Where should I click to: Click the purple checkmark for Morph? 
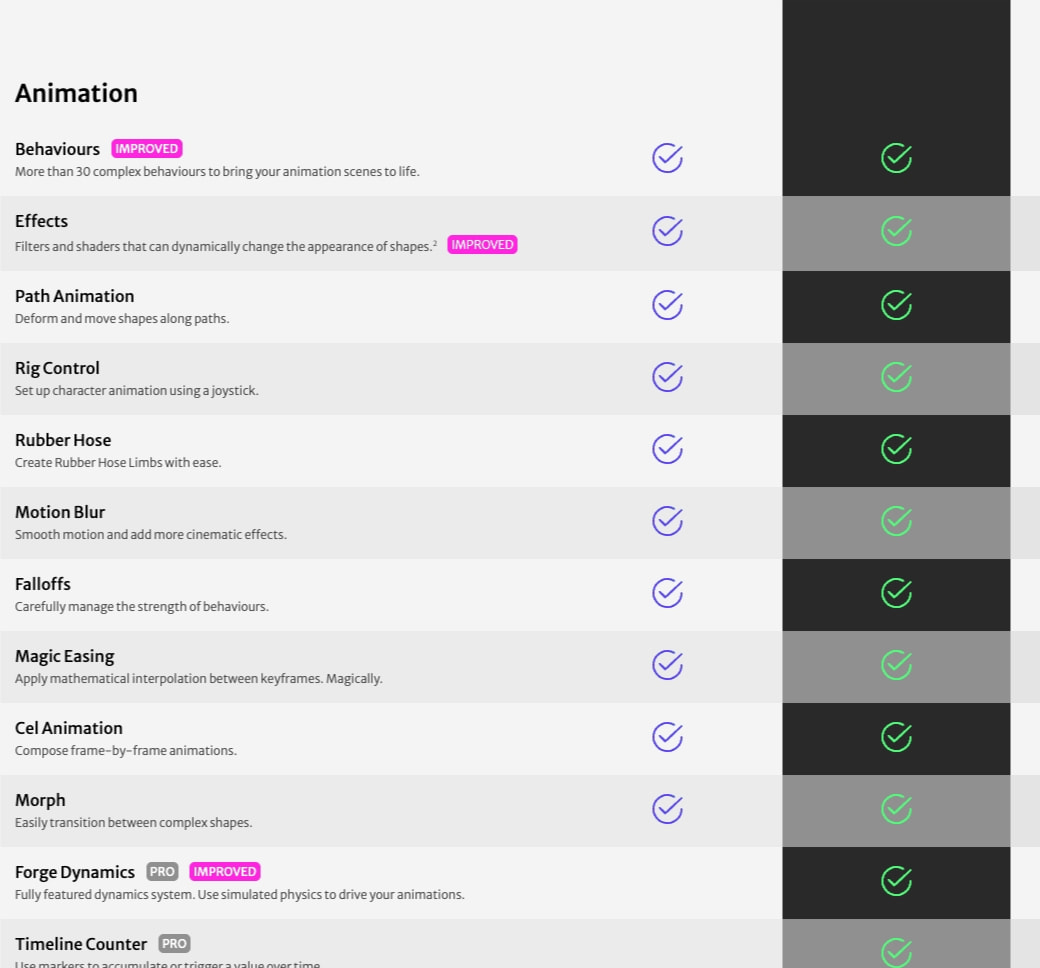point(667,809)
